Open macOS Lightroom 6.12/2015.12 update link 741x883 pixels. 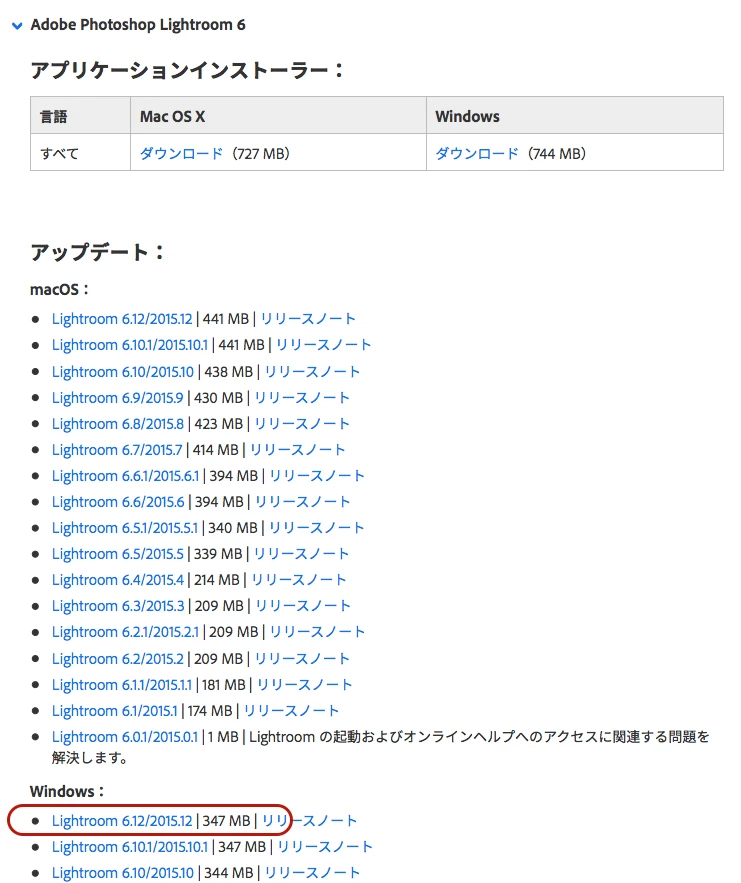tap(122, 319)
